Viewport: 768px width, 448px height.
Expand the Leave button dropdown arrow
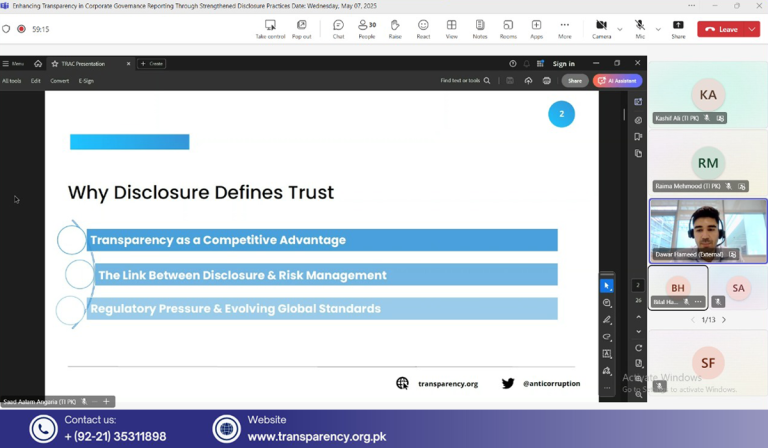tap(752, 29)
